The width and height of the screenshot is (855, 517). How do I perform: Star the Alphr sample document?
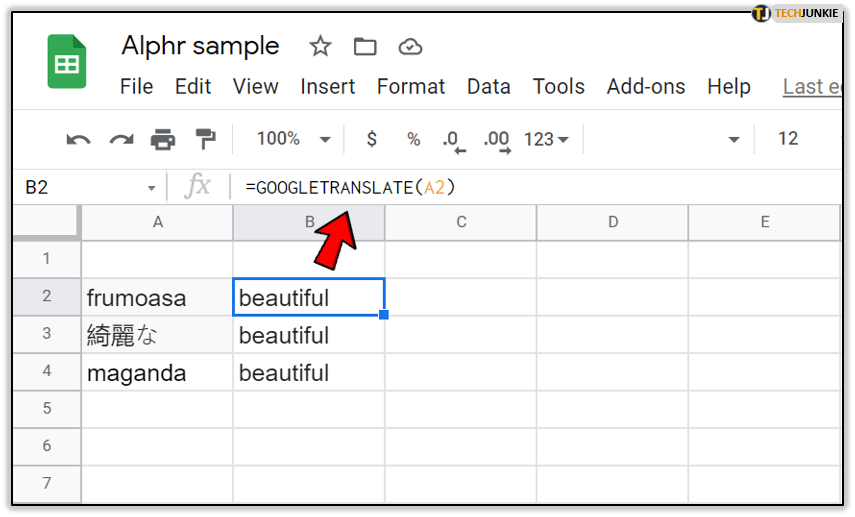320,46
